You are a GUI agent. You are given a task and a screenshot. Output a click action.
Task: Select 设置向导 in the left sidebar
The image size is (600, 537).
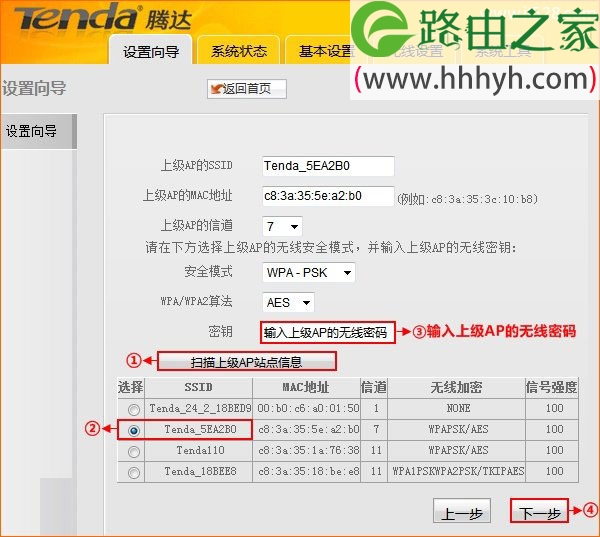[x=38, y=131]
